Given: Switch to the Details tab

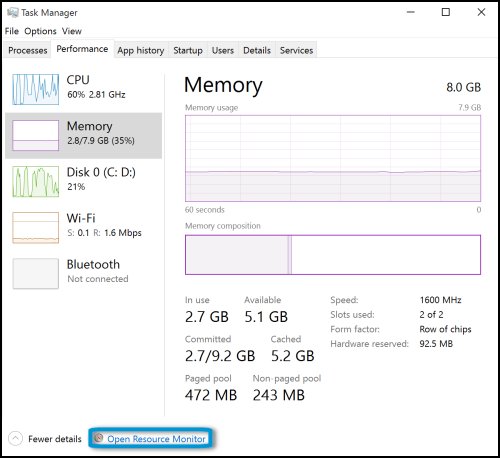Looking at the screenshot, I should coord(257,50).
